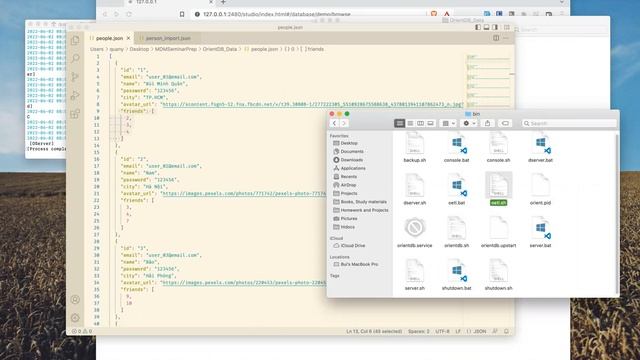
Task: Customize layout button in VS Code title bar
Action: (507, 27)
